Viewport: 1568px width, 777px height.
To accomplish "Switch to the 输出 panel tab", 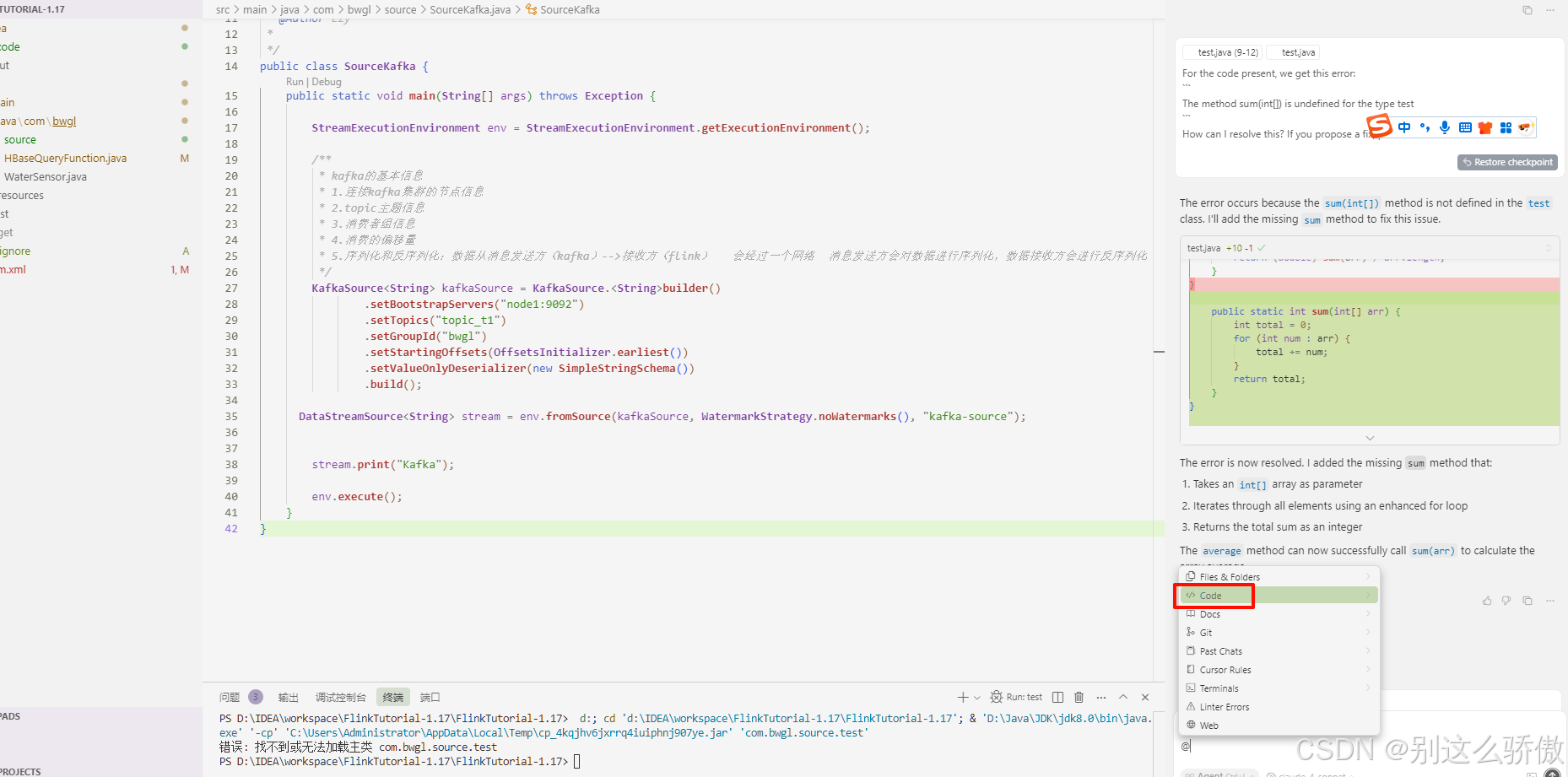I will [x=289, y=697].
